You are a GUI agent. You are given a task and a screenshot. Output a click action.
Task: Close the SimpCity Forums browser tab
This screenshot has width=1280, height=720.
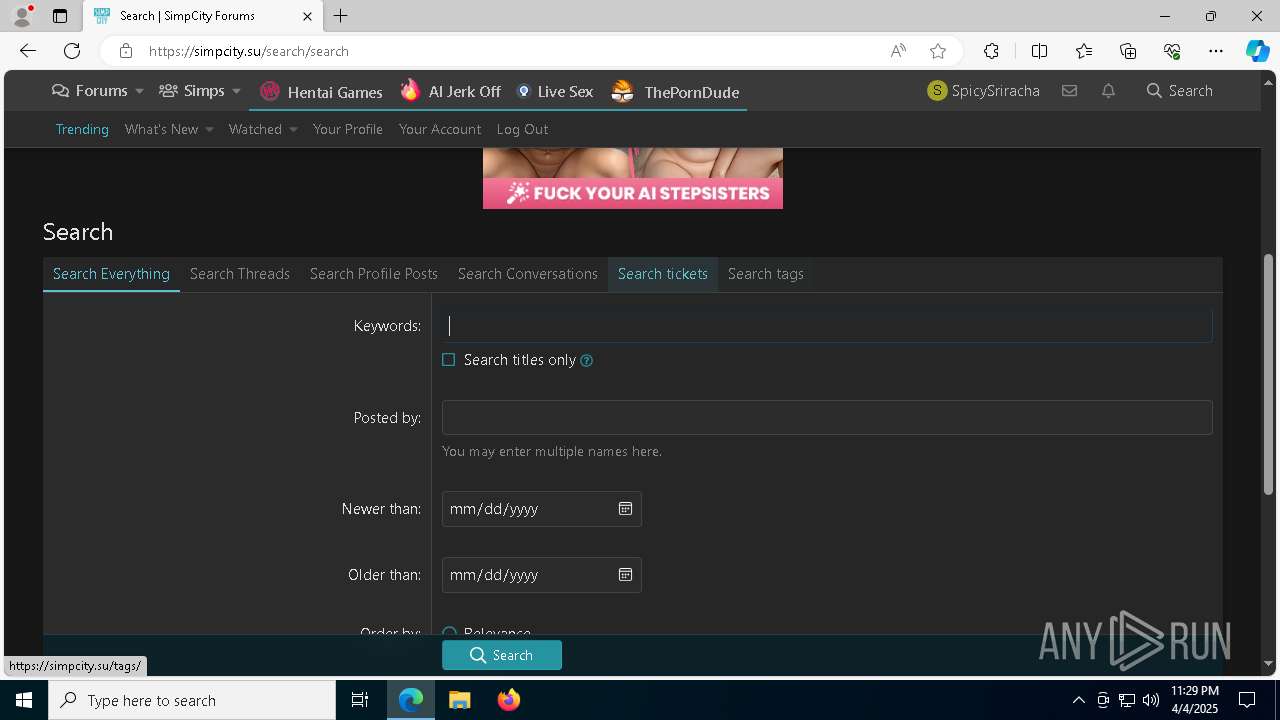[307, 16]
